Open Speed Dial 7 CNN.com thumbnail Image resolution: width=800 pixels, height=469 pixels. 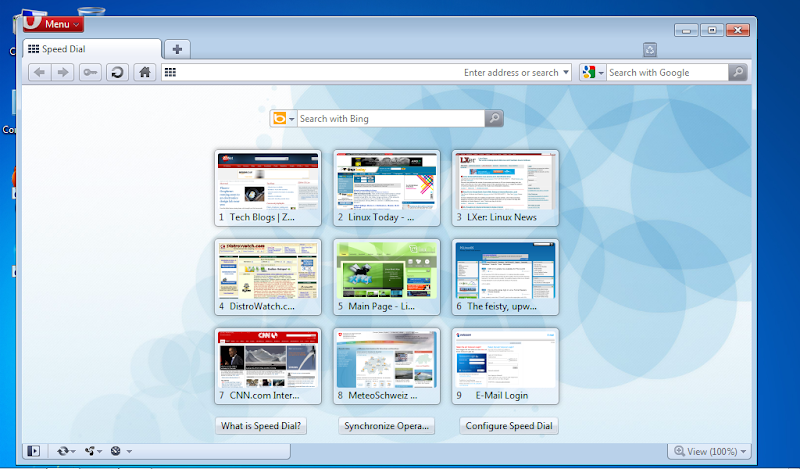pyautogui.click(x=268, y=366)
